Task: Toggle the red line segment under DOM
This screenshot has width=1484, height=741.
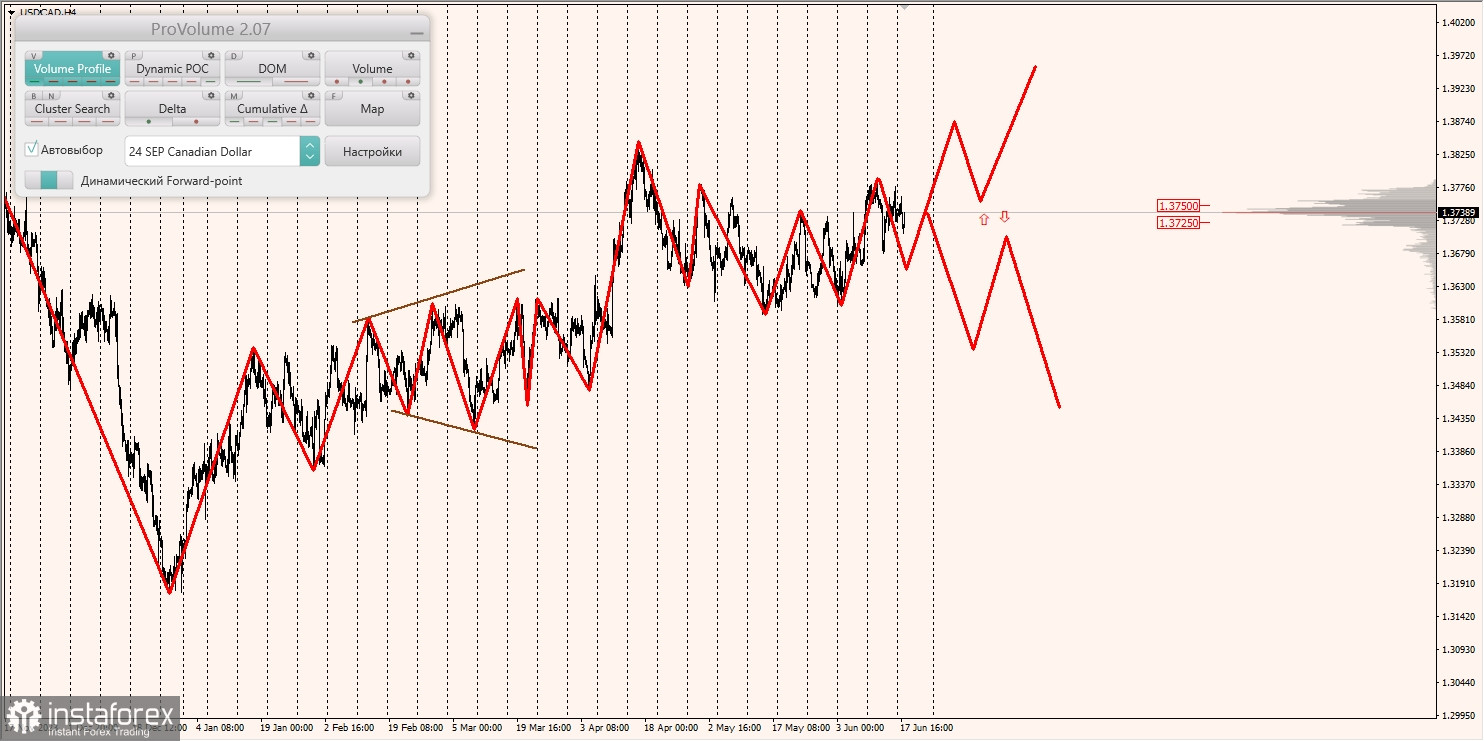Action: tap(296, 81)
